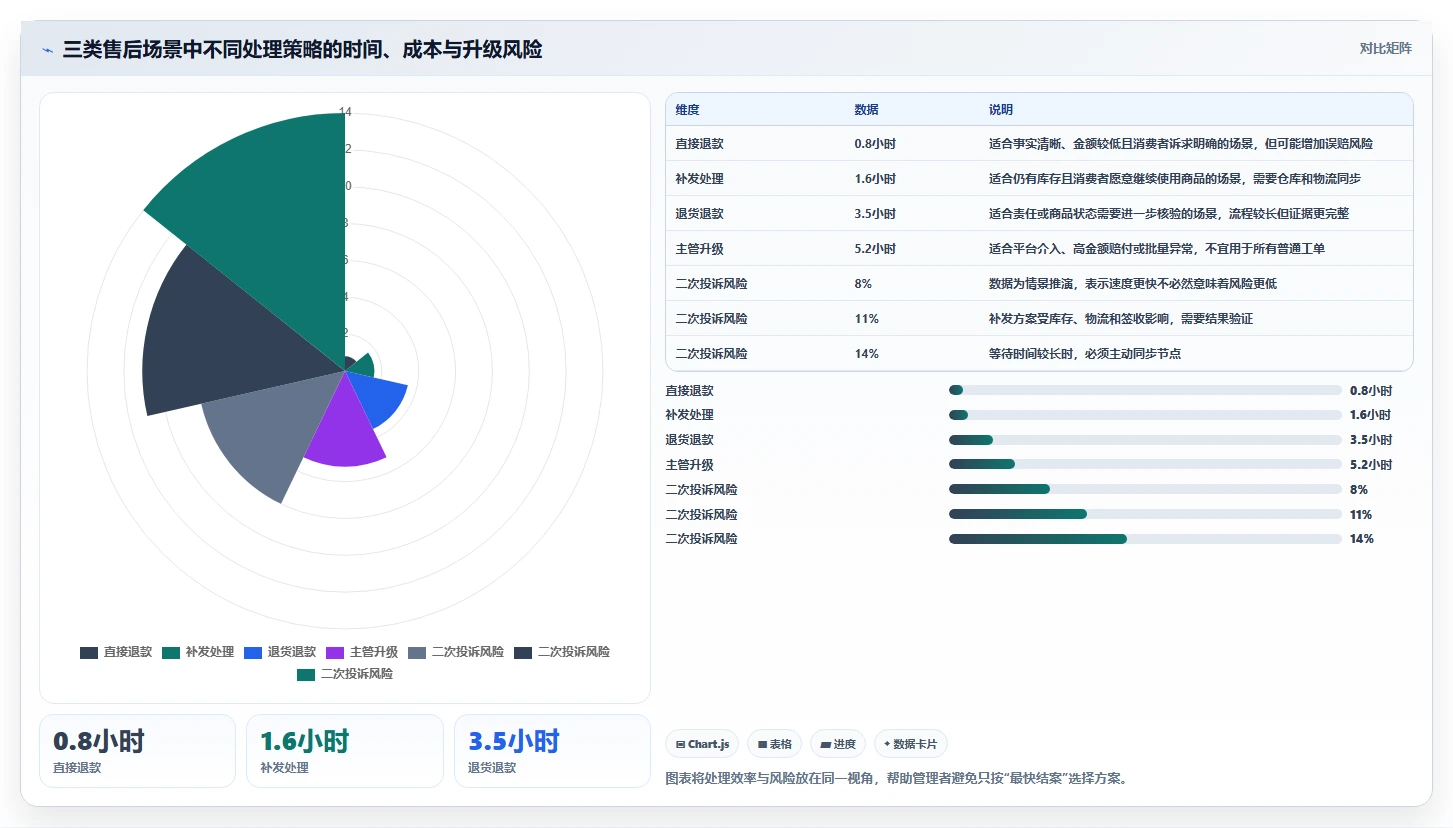This screenshot has width=1453, height=828.
Task: Select the footer note 图表将处理效率与风险放在同一视角
Action: click(x=897, y=777)
